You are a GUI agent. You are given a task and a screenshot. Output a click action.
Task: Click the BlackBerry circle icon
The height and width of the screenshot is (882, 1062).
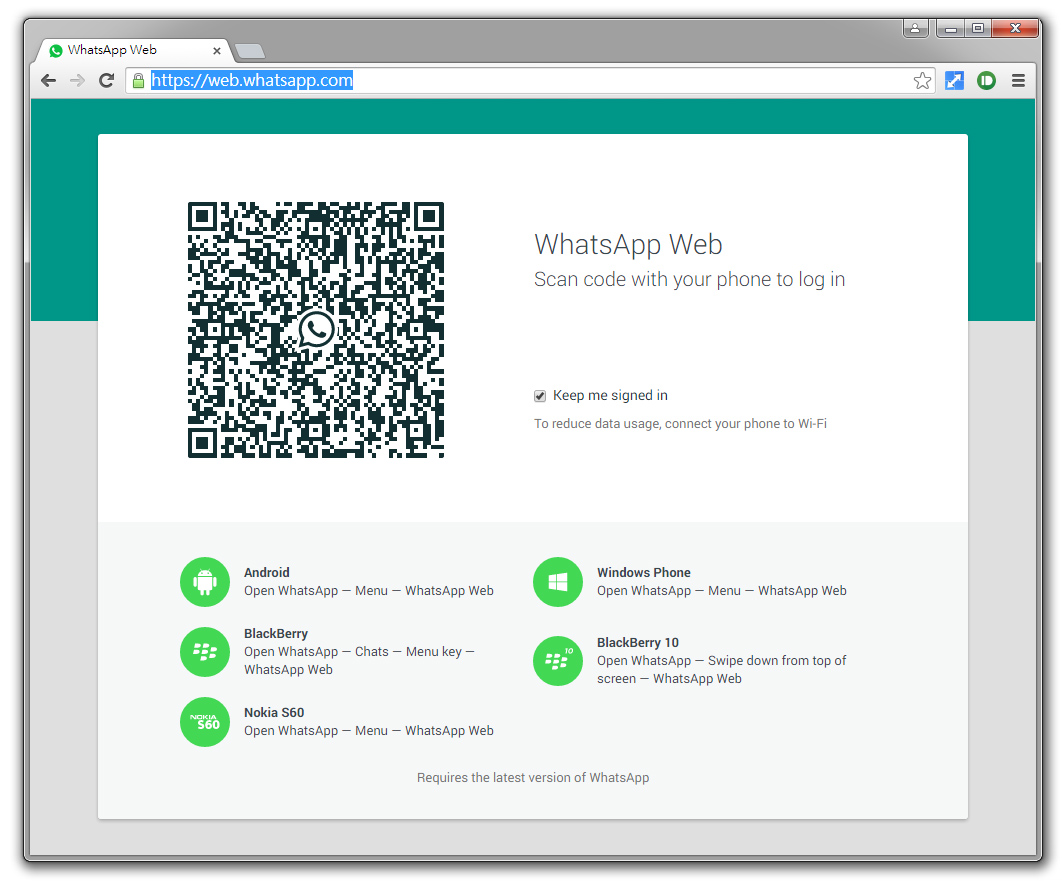point(205,652)
